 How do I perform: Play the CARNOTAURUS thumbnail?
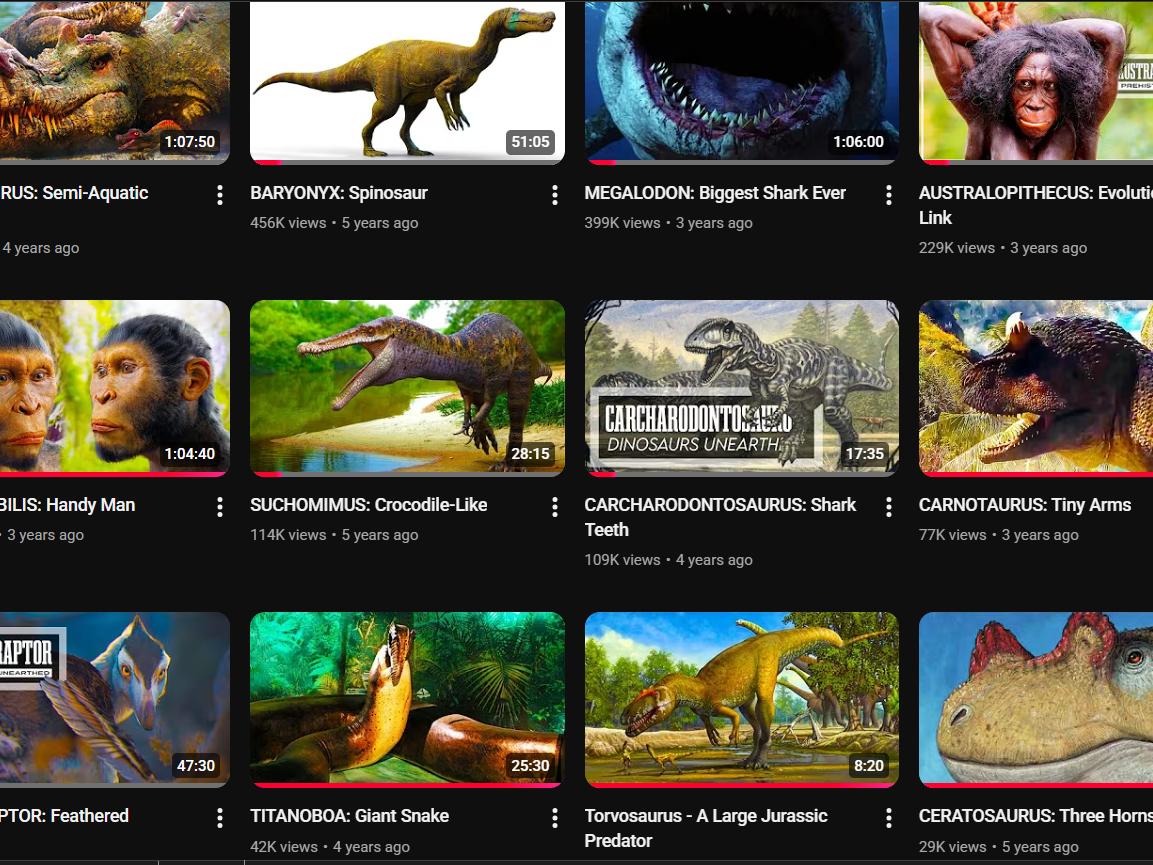click(x=1036, y=388)
